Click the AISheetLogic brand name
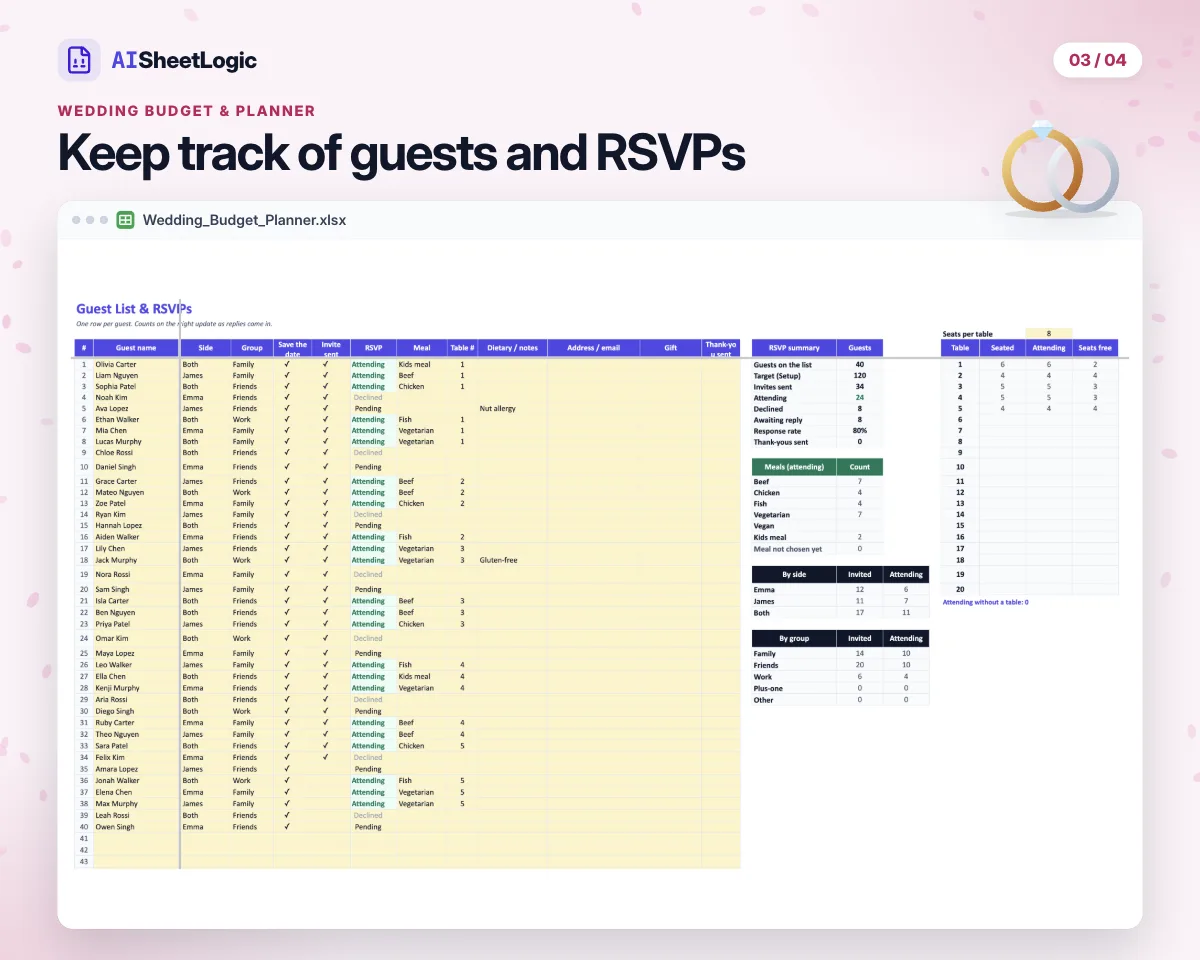Viewport: 1200px width, 960px height. [x=184, y=60]
